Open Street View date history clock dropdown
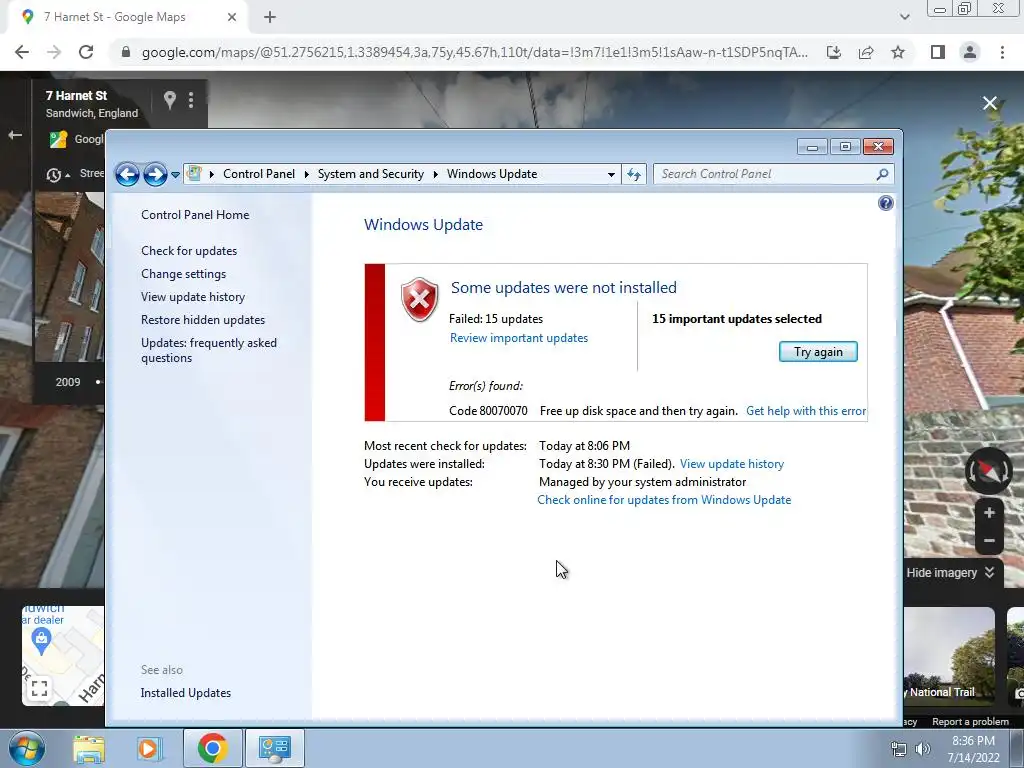 (x=58, y=174)
